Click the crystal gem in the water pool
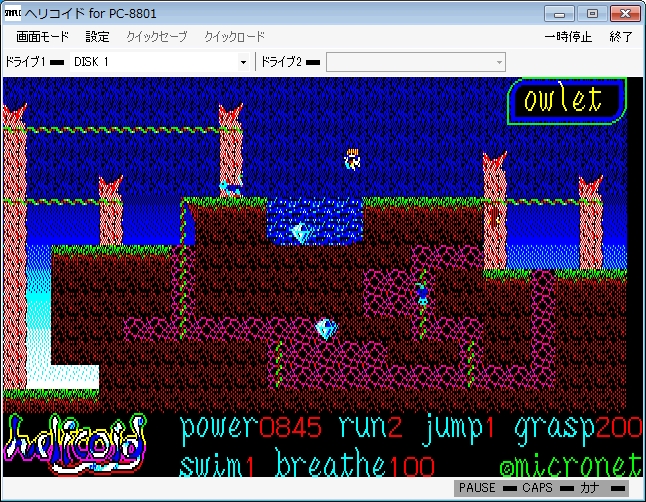 (301, 233)
